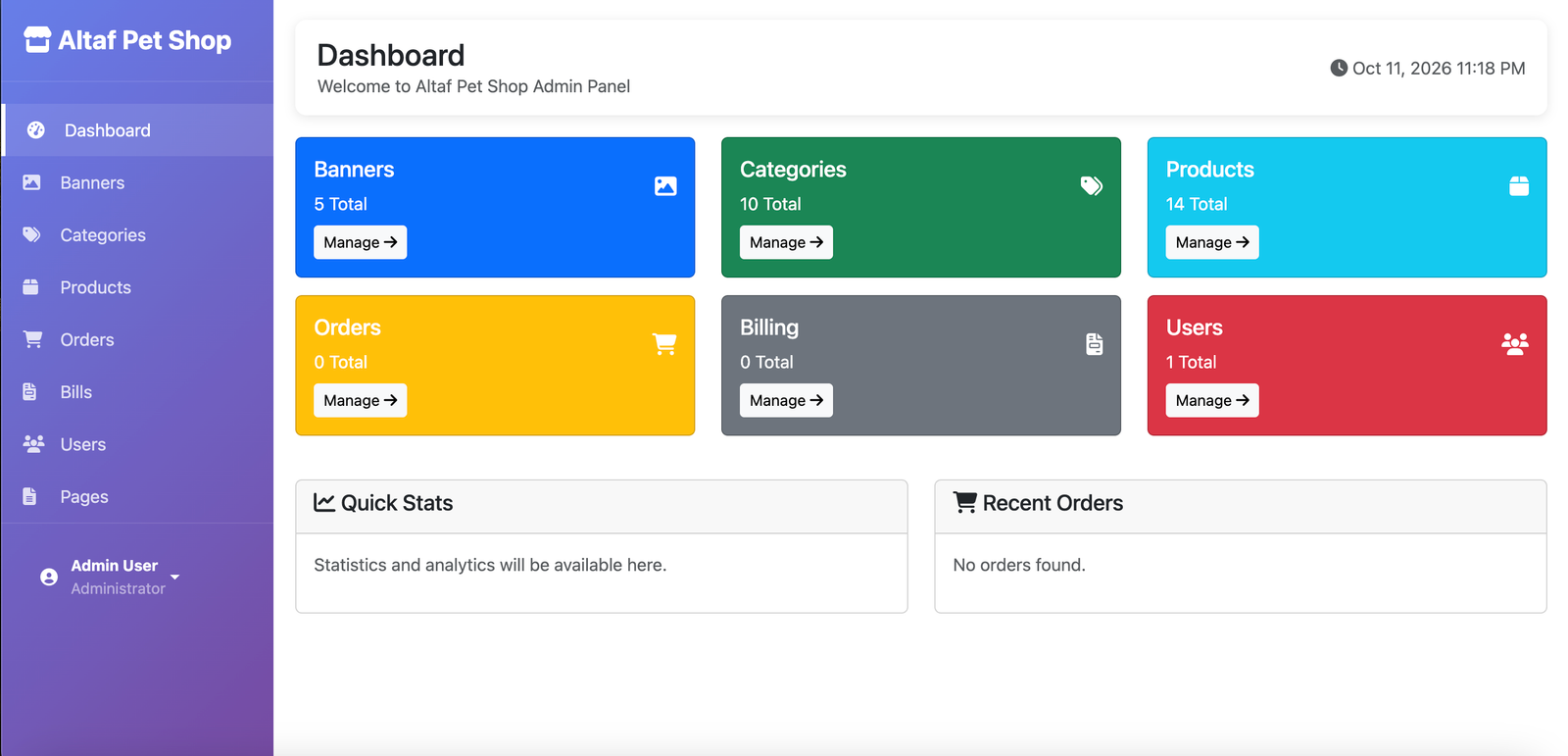Open Manage on the Billing card
The image size is (1568, 756).
[786, 400]
